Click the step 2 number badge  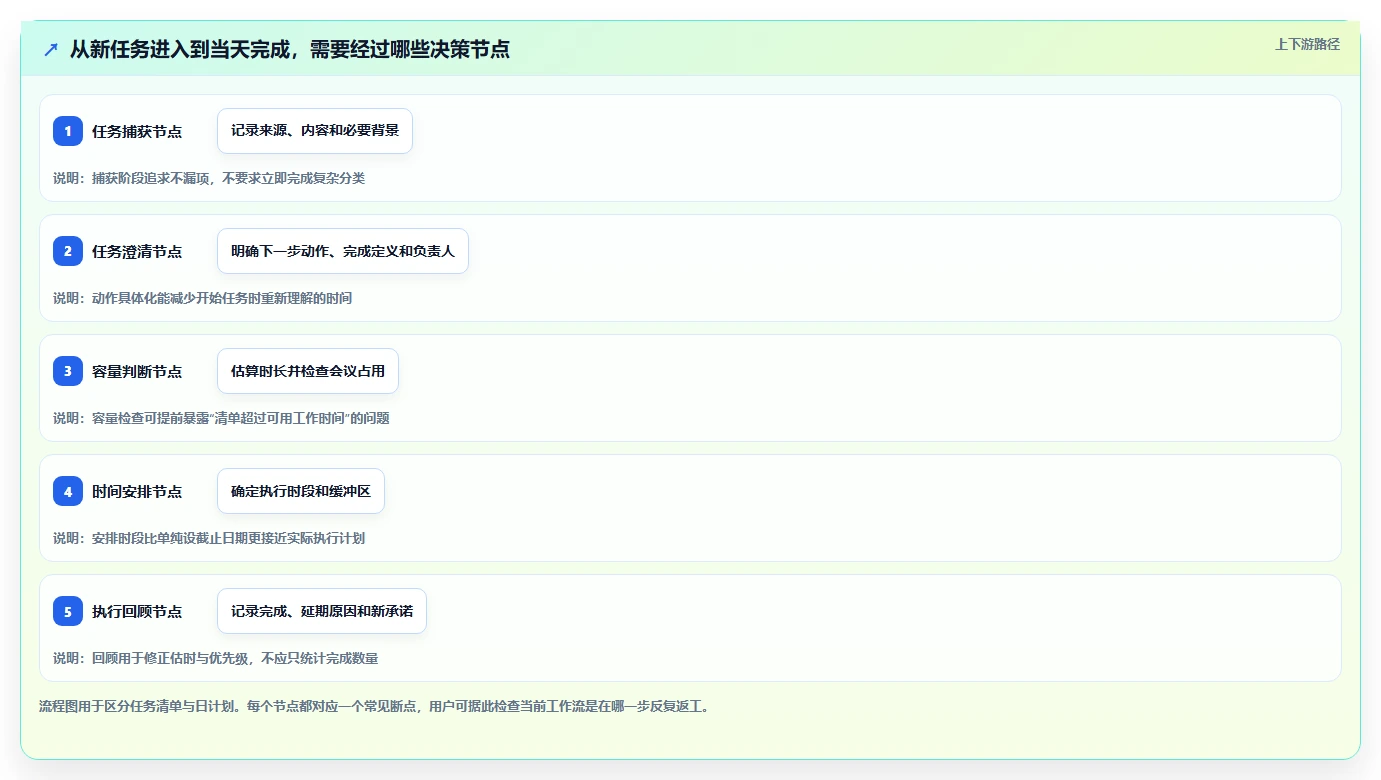[68, 251]
